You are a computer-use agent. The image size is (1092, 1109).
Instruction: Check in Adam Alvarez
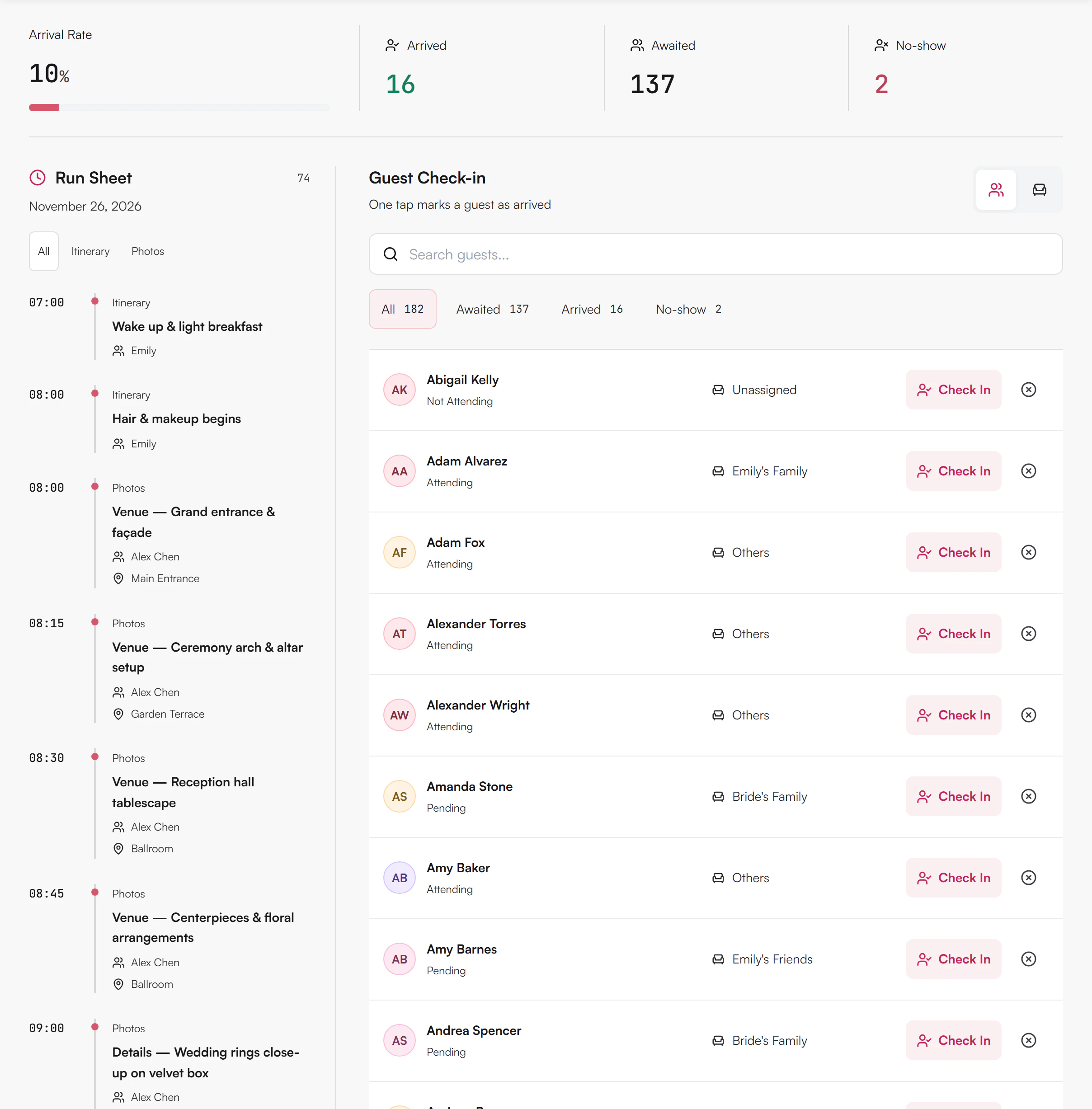(x=953, y=471)
